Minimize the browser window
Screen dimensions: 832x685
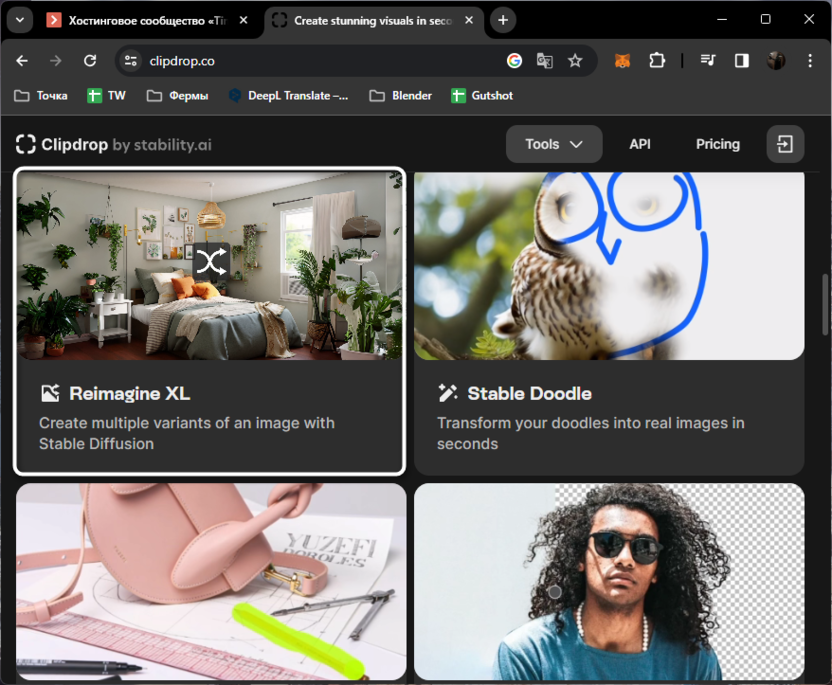722,19
